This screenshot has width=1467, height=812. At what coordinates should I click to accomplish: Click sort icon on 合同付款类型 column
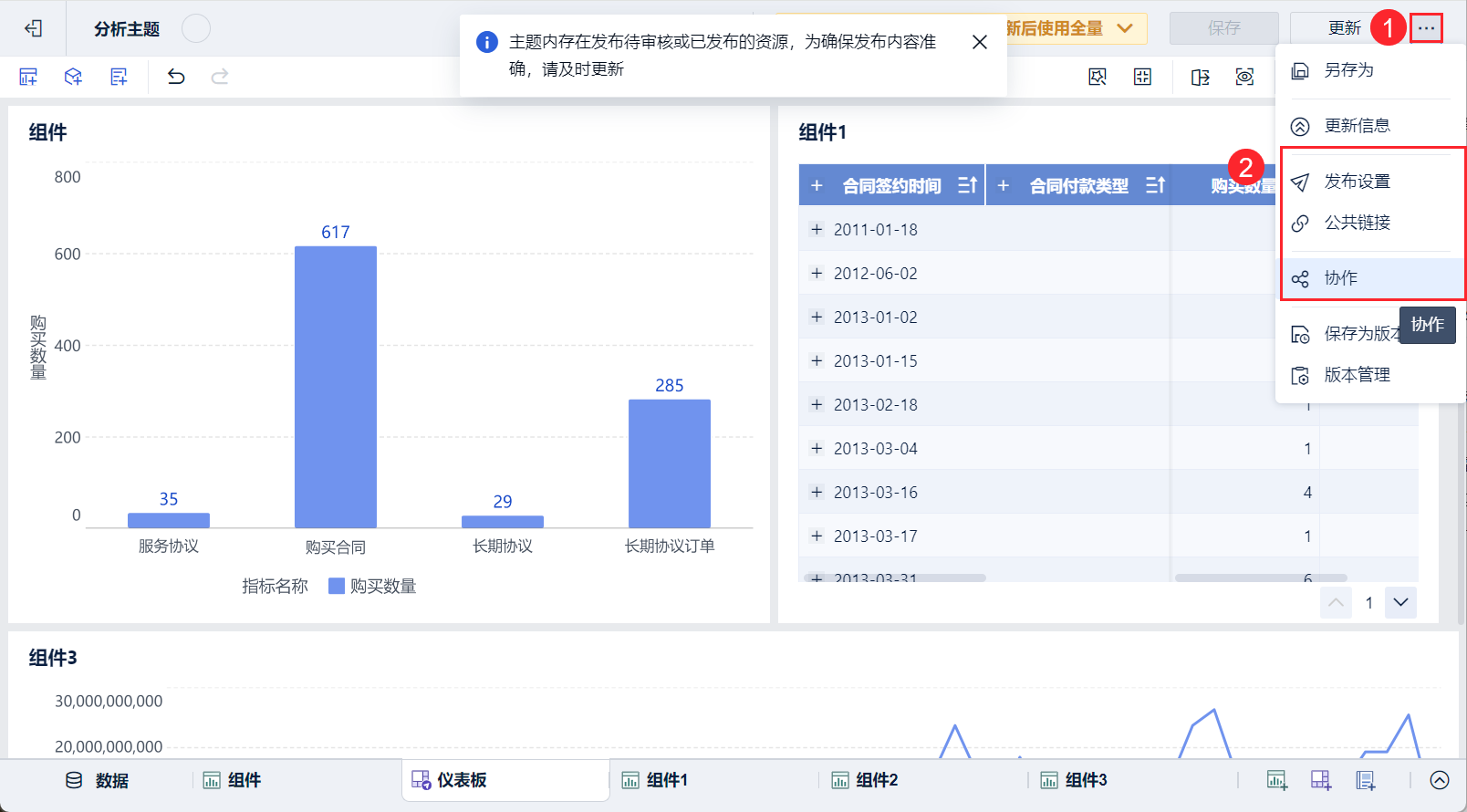click(x=1155, y=185)
